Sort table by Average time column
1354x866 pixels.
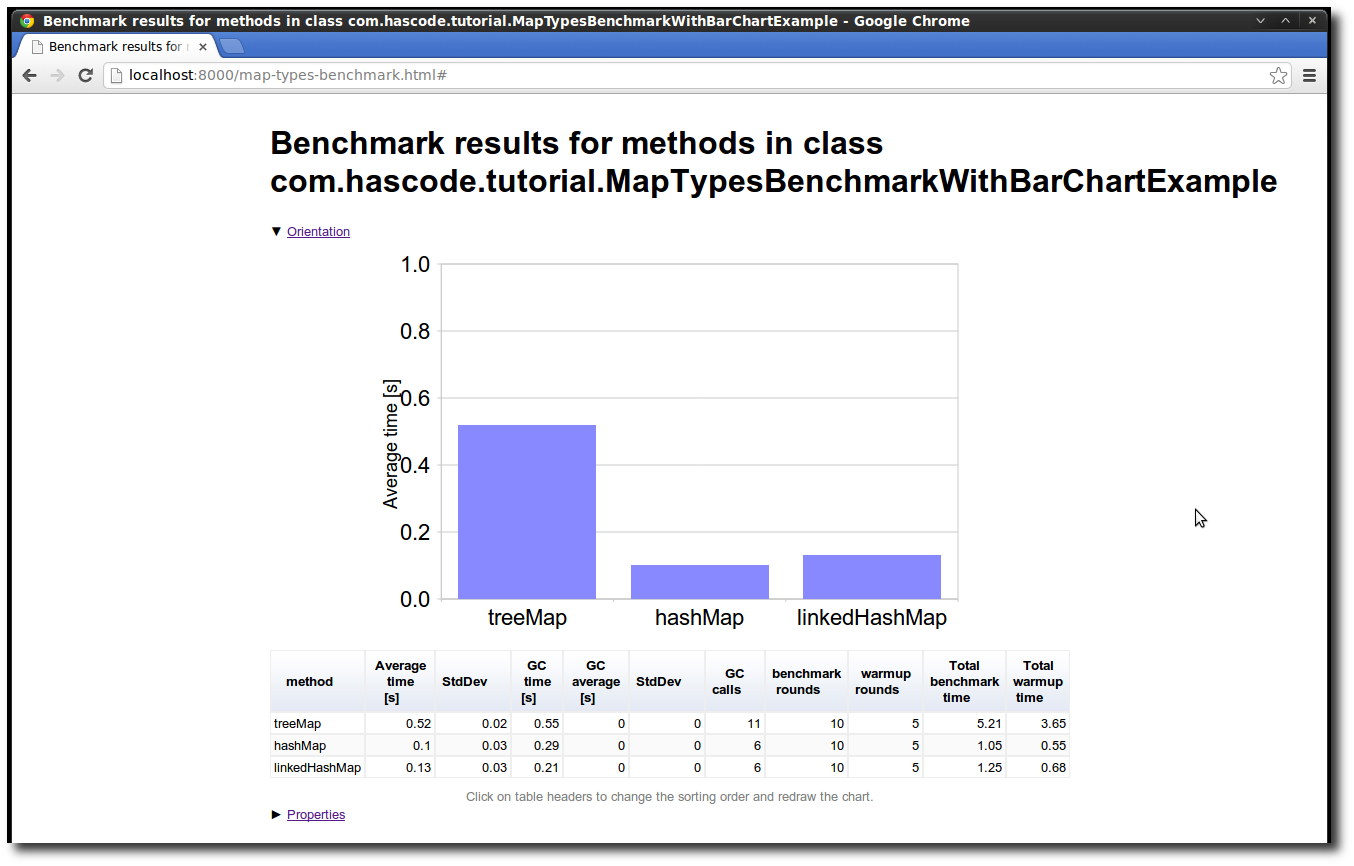coord(400,682)
